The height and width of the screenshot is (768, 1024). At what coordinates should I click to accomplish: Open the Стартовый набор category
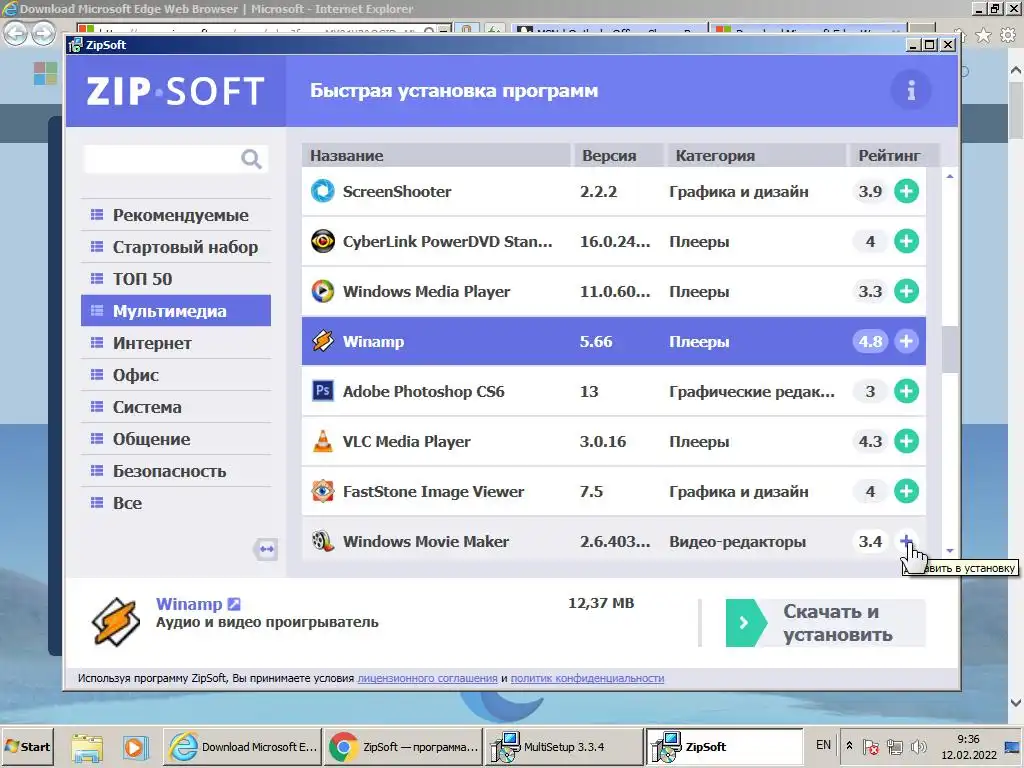pyautogui.click(x=176, y=247)
